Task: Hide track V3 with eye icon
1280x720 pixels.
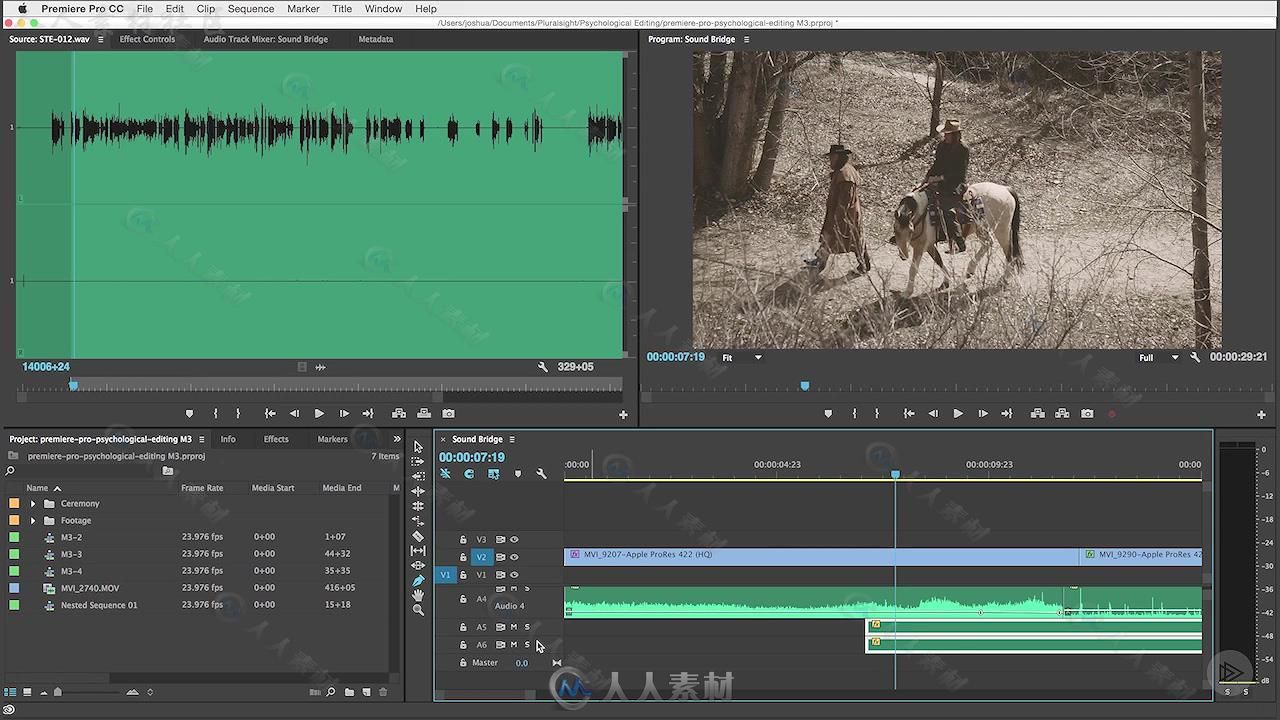Action: [514, 540]
